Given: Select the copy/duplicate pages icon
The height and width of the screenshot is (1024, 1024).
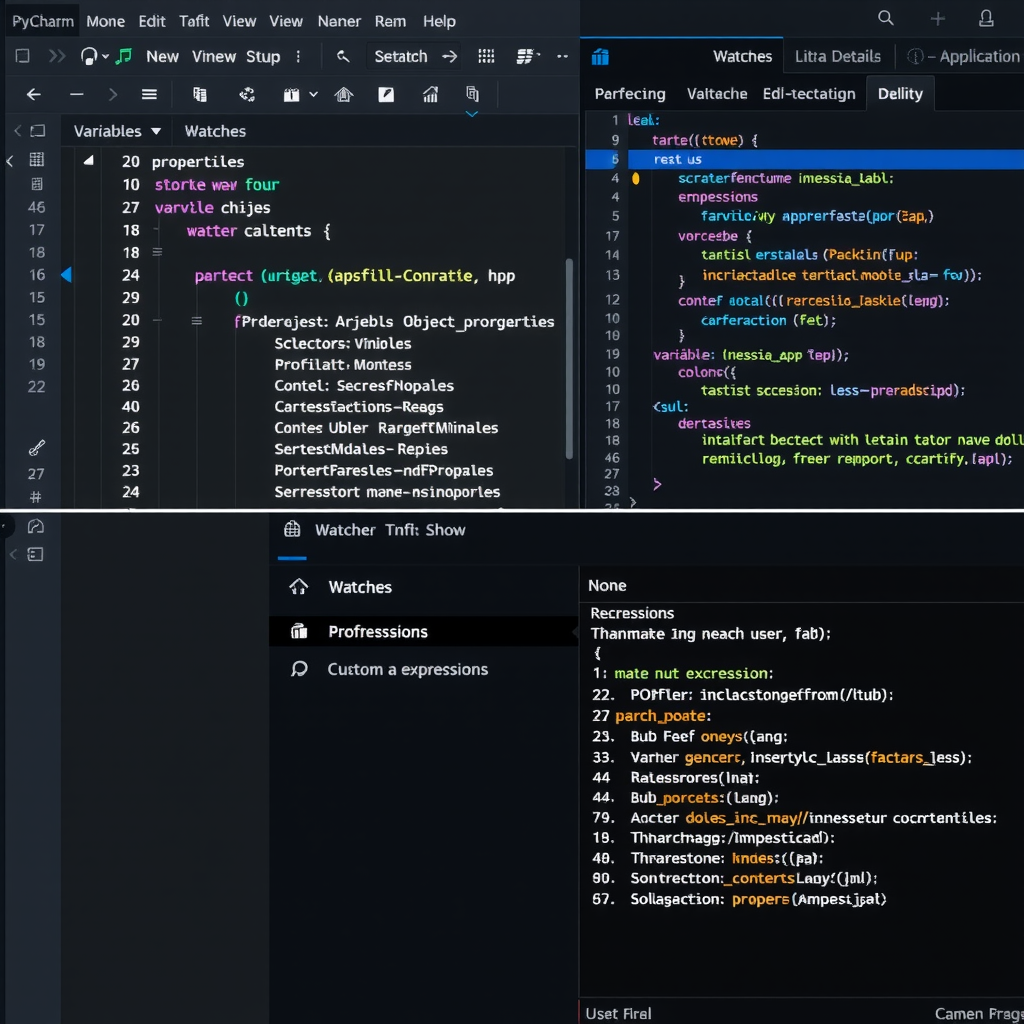Looking at the screenshot, I should point(470,95).
